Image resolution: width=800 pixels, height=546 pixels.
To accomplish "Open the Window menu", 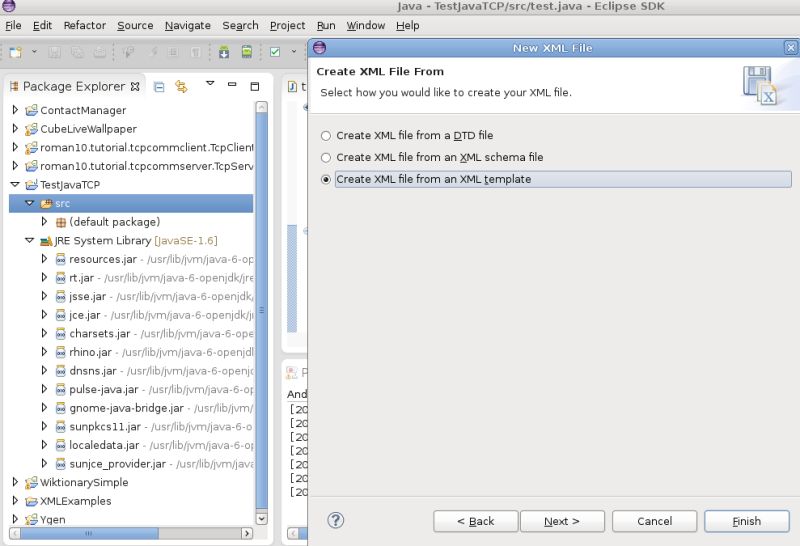I will click(x=366, y=26).
